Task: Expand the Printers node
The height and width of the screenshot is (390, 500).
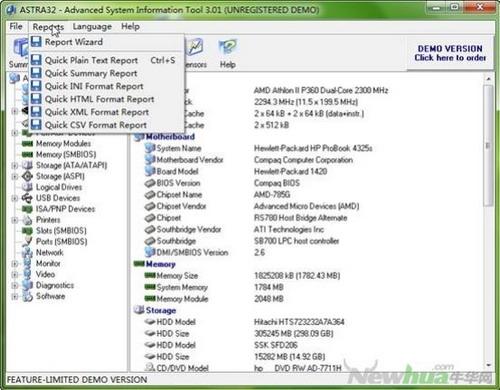Action: point(14,220)
